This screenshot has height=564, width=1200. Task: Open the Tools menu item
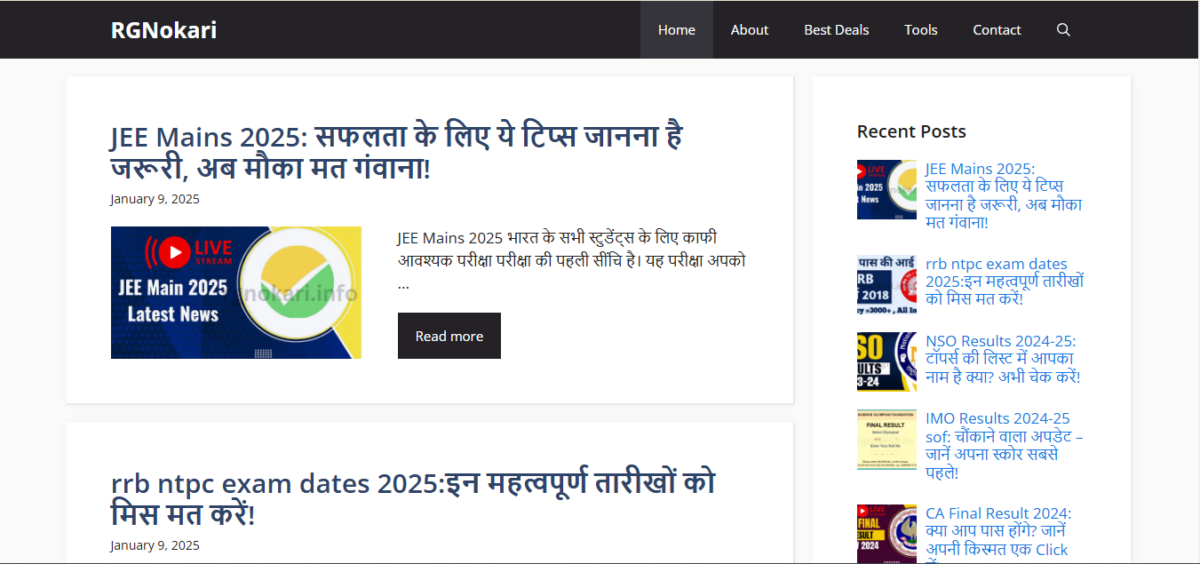click(921, 30)
